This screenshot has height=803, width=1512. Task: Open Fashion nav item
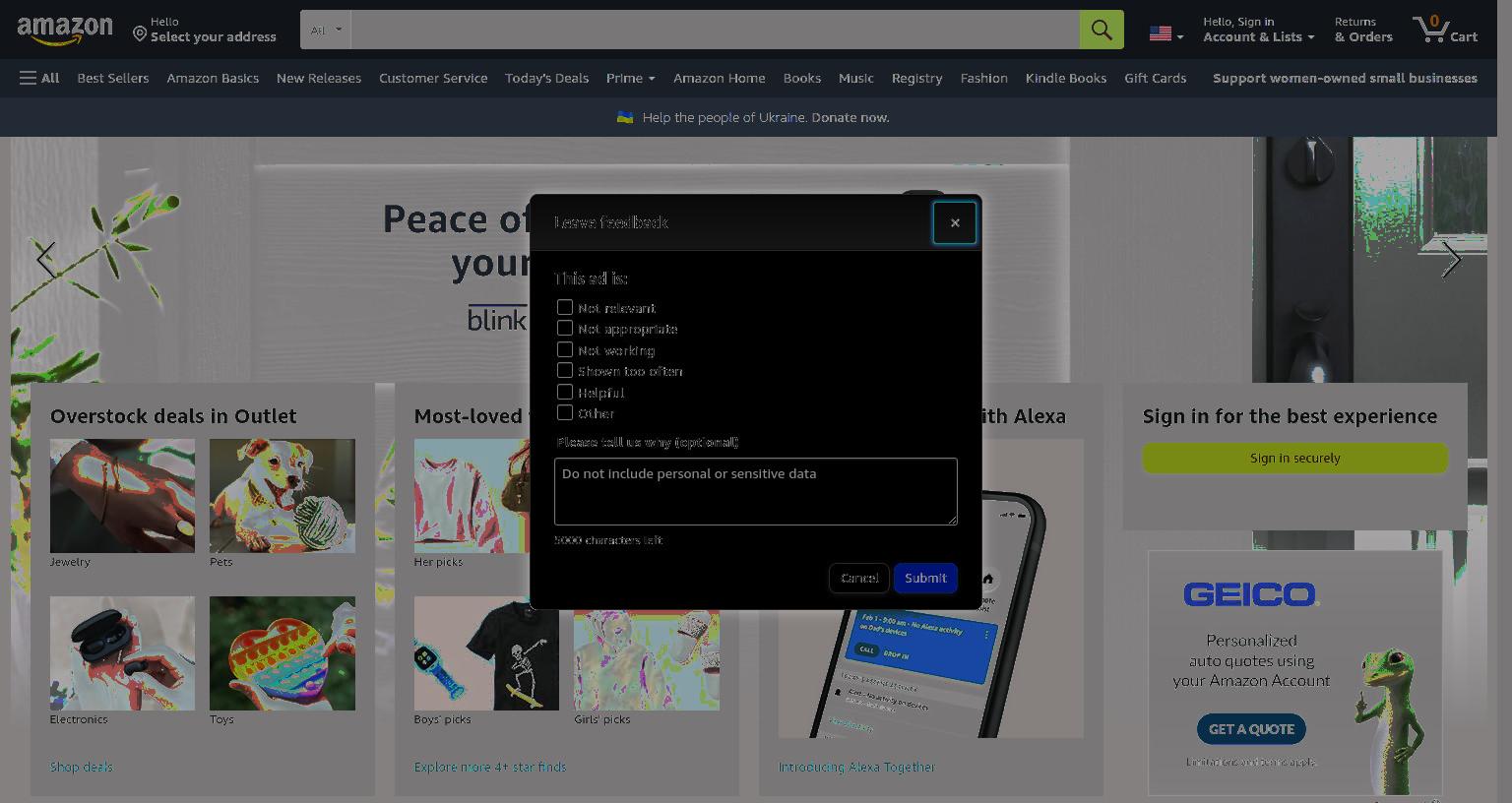click(983, 78)
